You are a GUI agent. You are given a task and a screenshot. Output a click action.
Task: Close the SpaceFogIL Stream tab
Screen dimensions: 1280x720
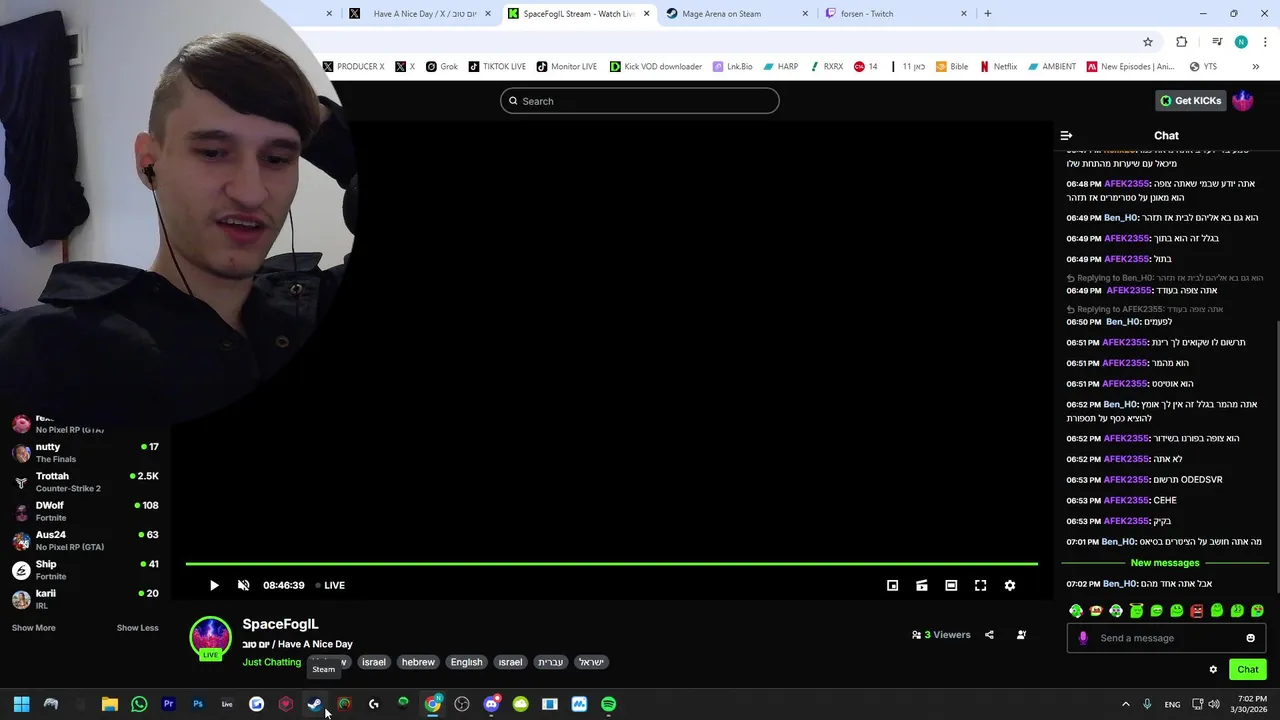[647, 14]
